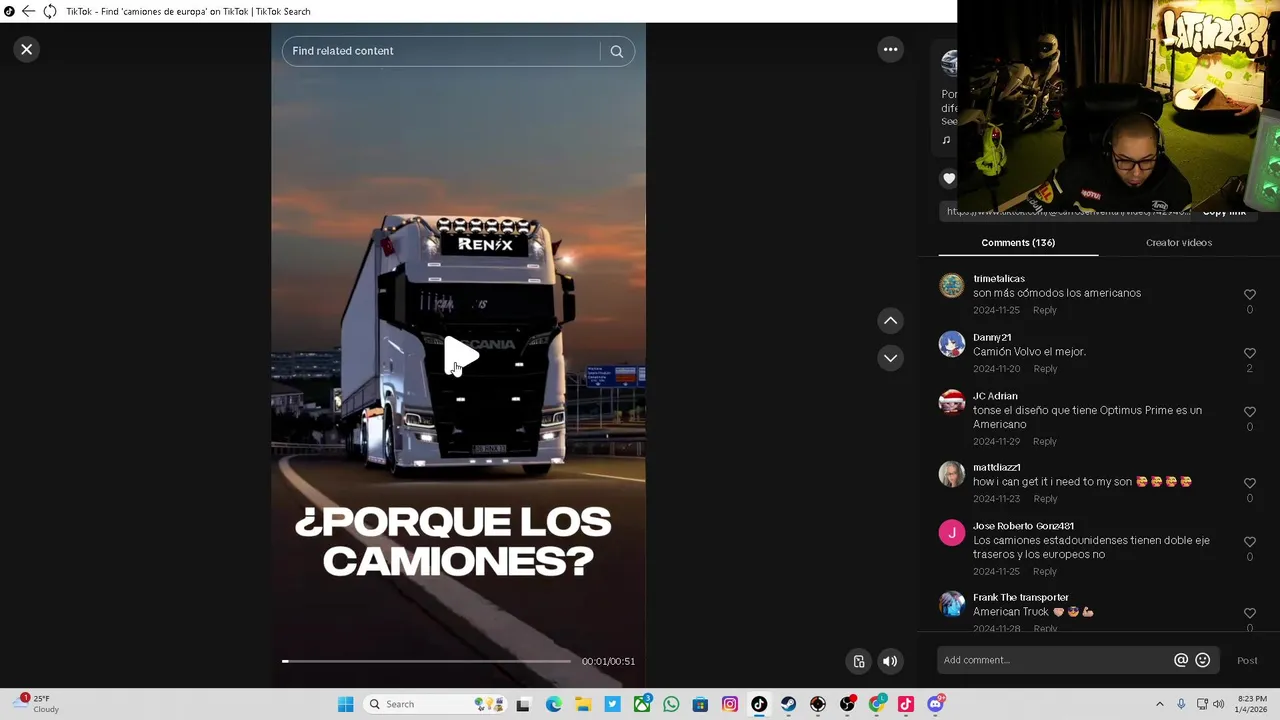This screenshot has width=1280, height=720.
Task: Reply to mattdiazz1's comment
Action: pyautogui.click(x=1045, y=499)
